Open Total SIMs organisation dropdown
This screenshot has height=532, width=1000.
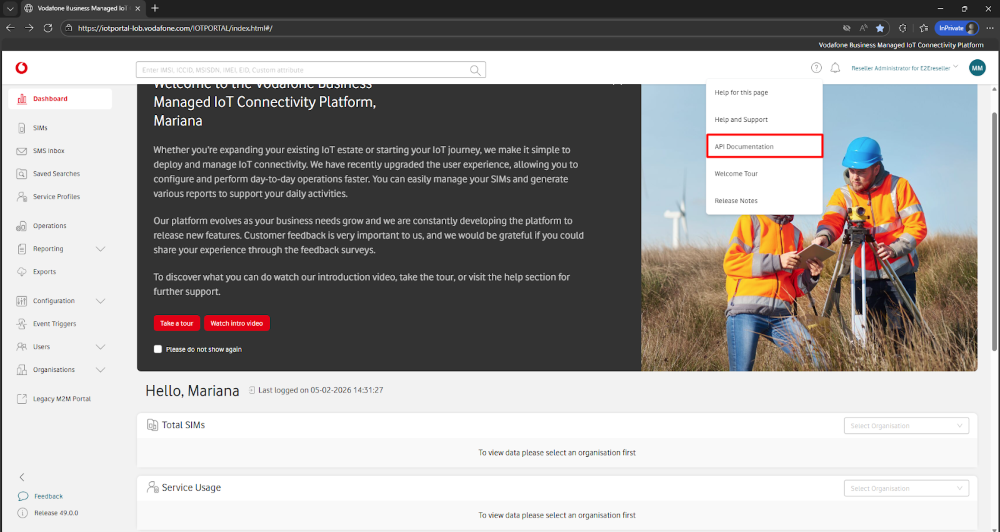tap(906, 426)
